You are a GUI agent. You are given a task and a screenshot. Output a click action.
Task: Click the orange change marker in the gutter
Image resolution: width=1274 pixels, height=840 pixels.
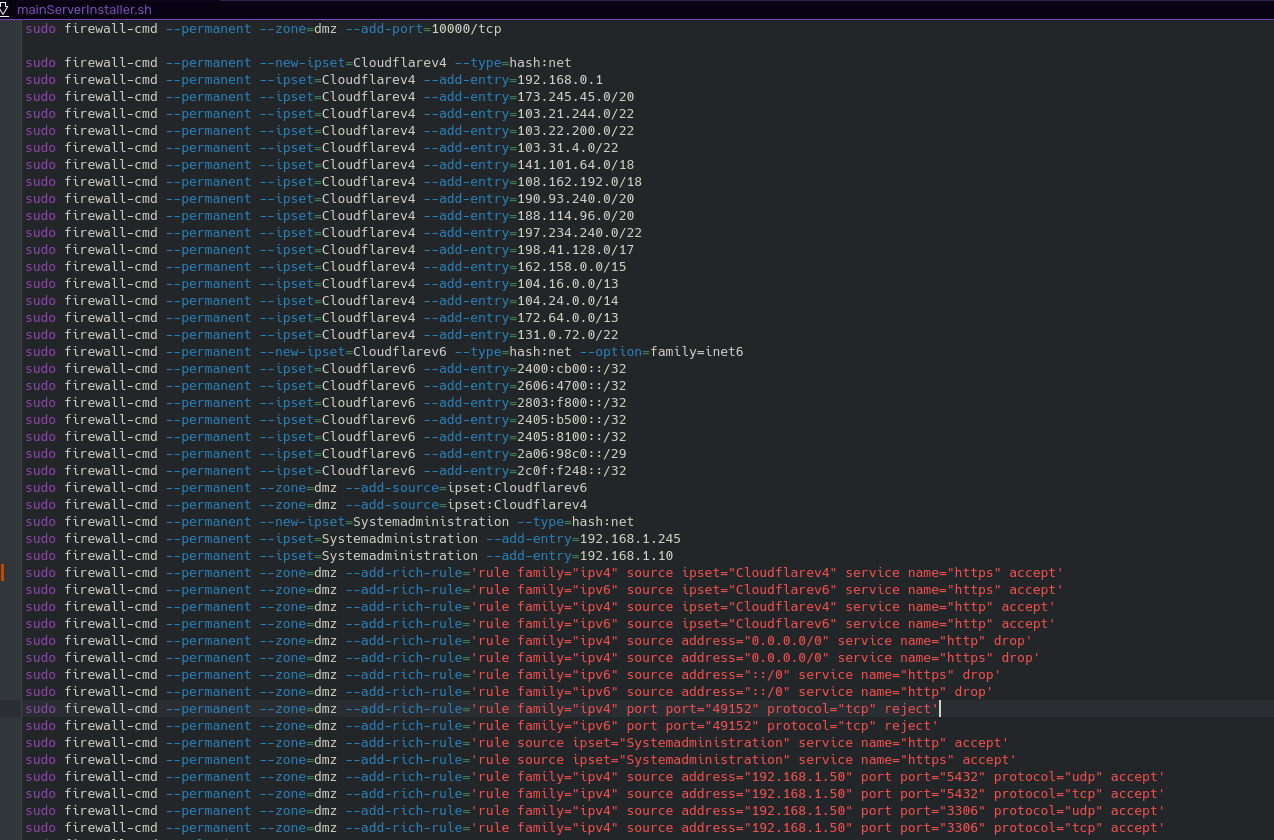[x=3, y=573]
